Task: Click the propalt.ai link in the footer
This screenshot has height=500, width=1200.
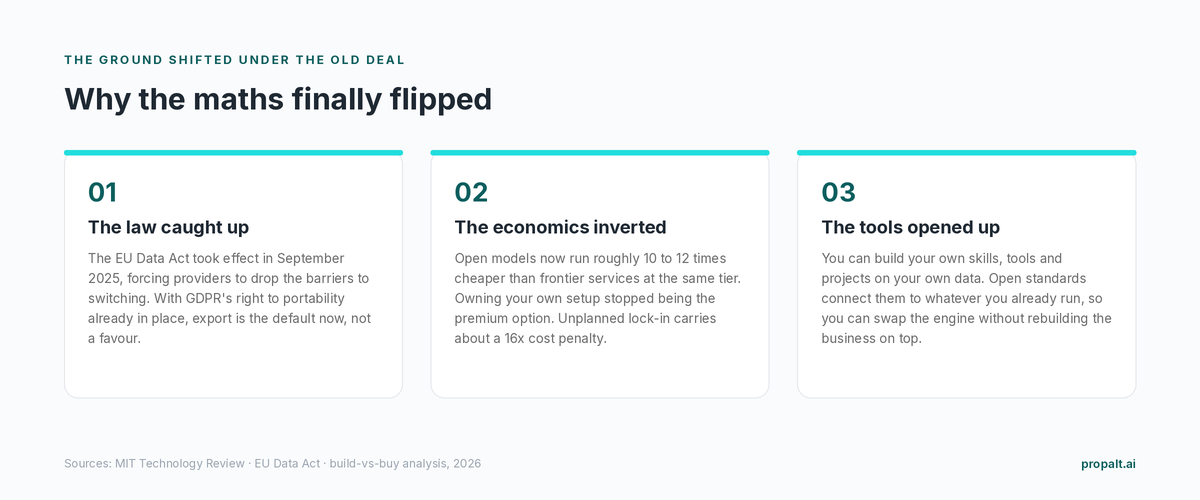Action: [1108, 464]
